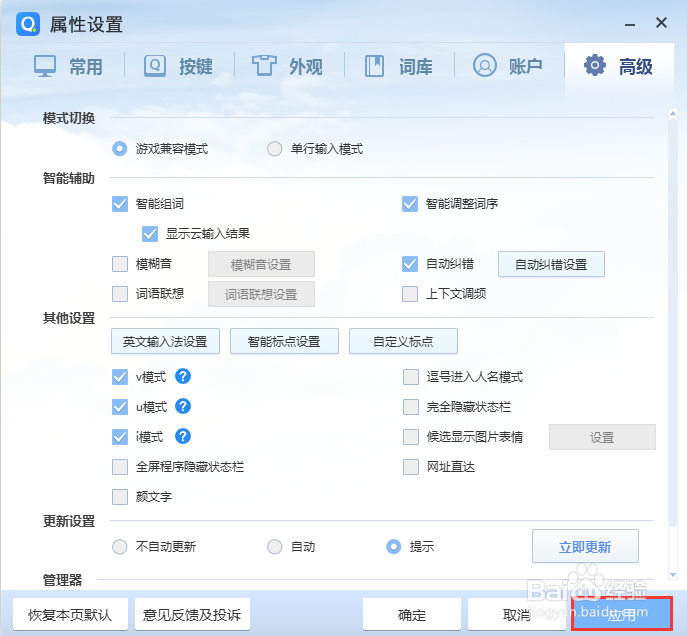Confirm with the 确定 button
The width and height of the screenshot is (687, 636).
coord(412,615)
